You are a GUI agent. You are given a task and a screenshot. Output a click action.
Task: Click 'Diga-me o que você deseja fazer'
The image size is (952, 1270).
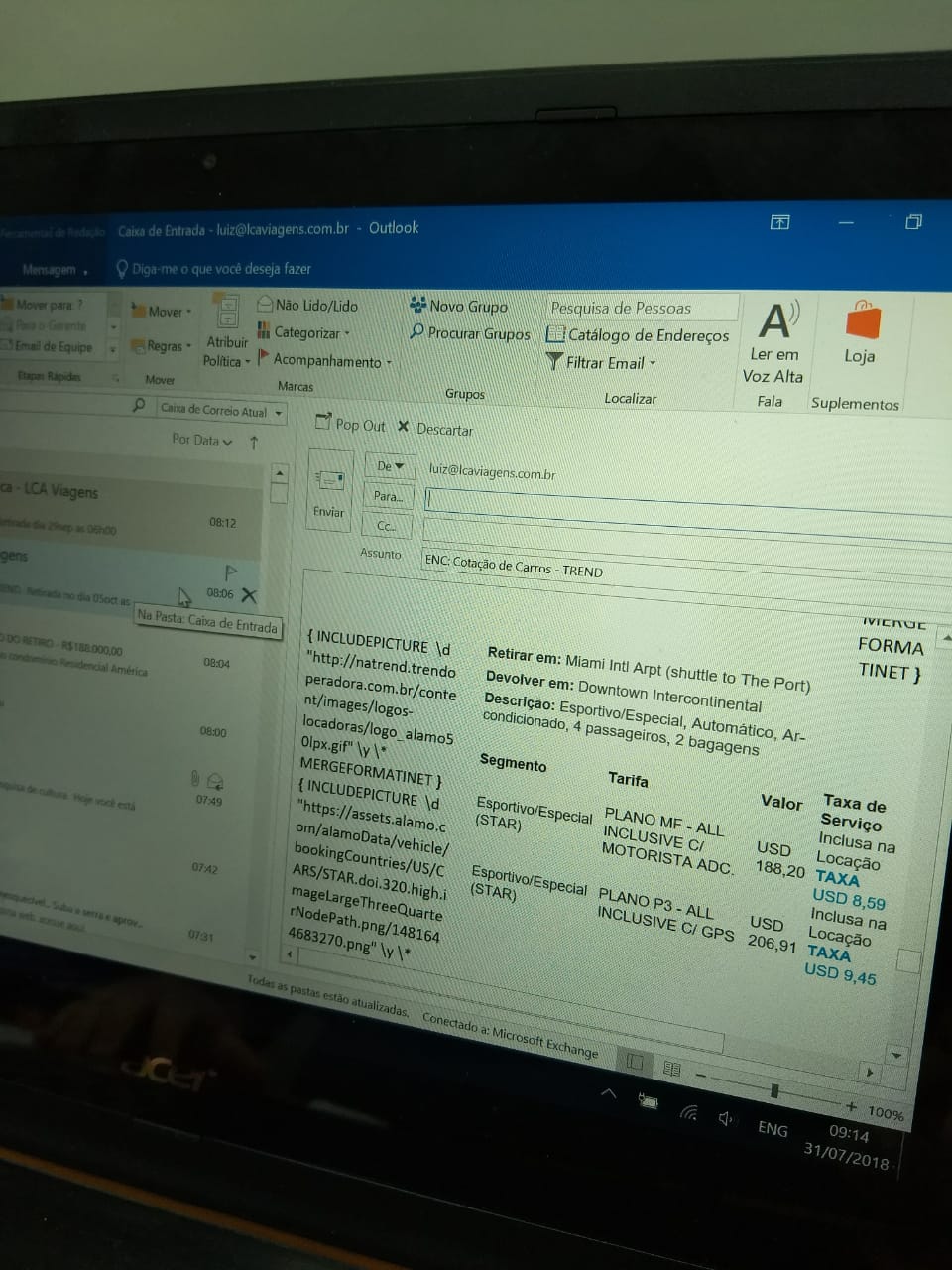click(x=213, y=269)
